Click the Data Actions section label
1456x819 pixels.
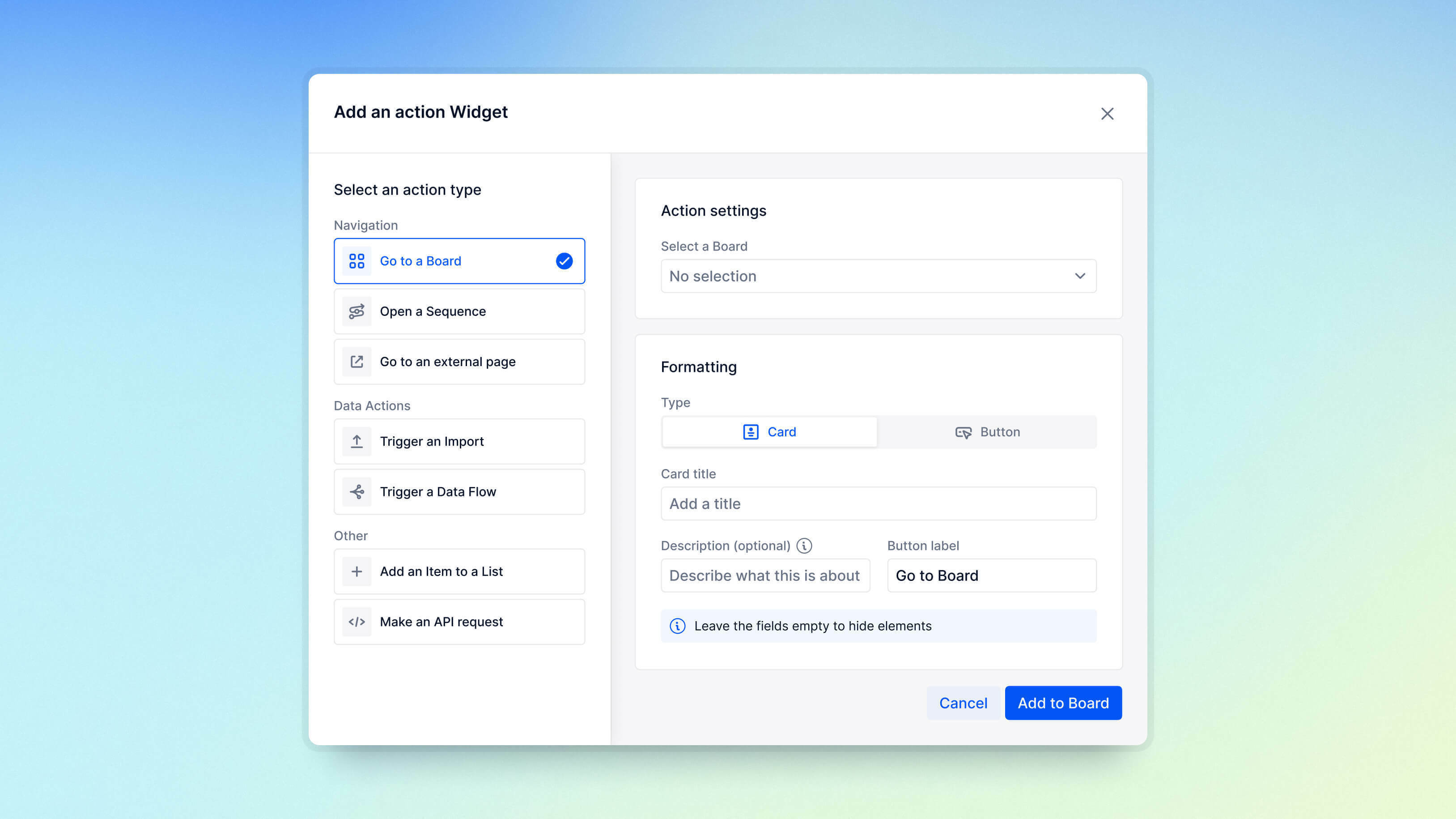coord(372,405)
